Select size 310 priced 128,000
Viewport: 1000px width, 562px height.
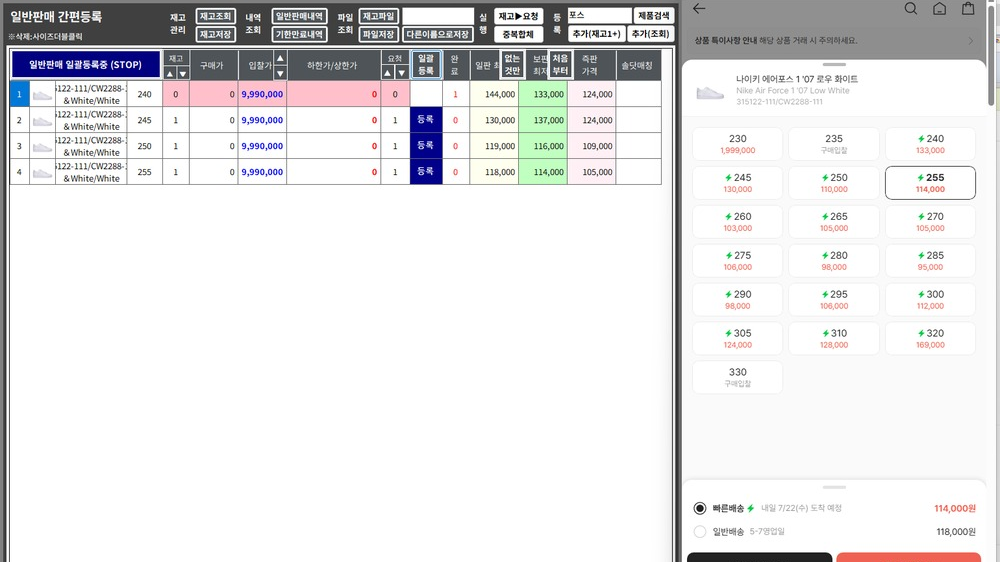click(834, 339)
